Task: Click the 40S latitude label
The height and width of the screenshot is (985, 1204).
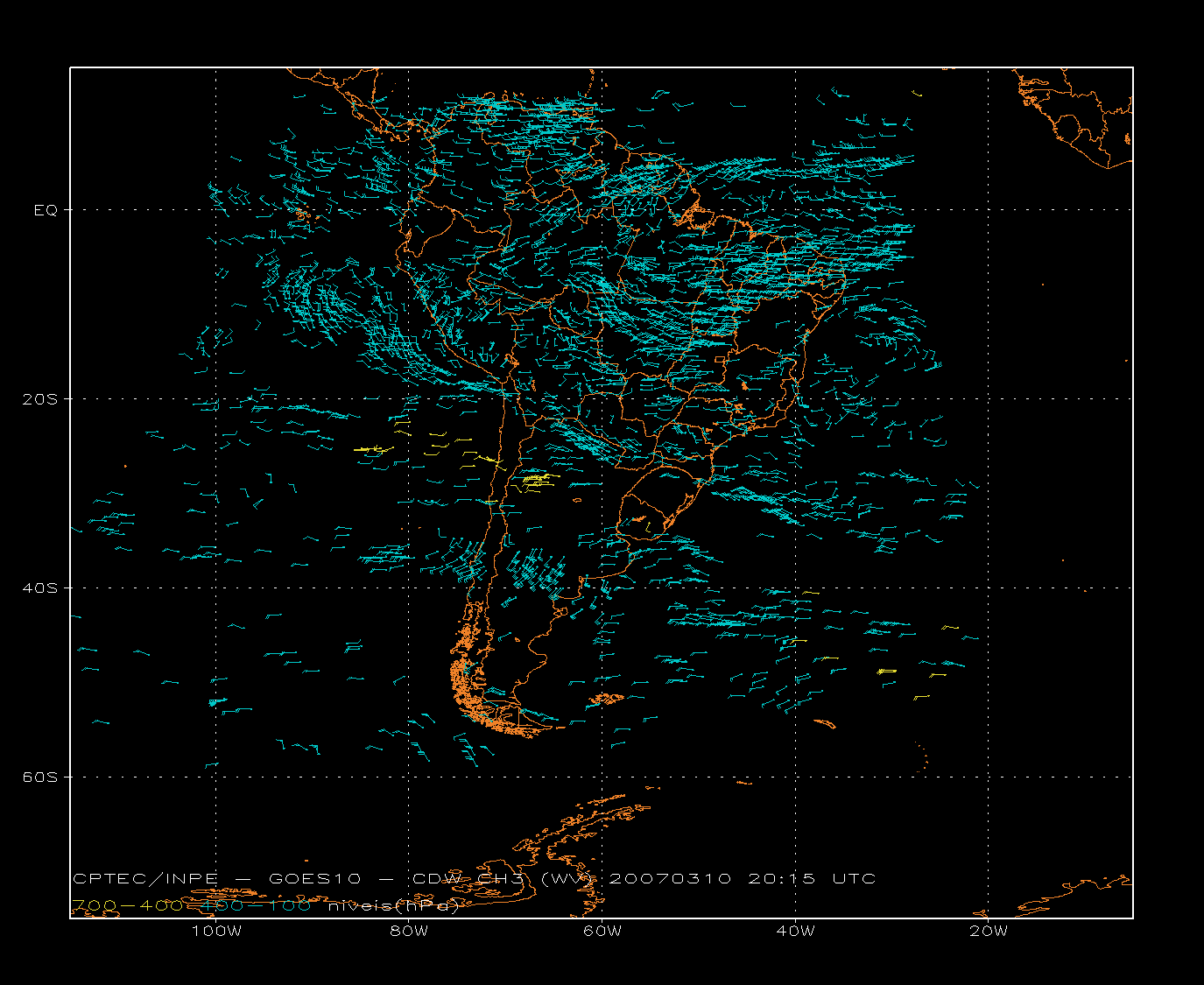Action: coord(39,588)
